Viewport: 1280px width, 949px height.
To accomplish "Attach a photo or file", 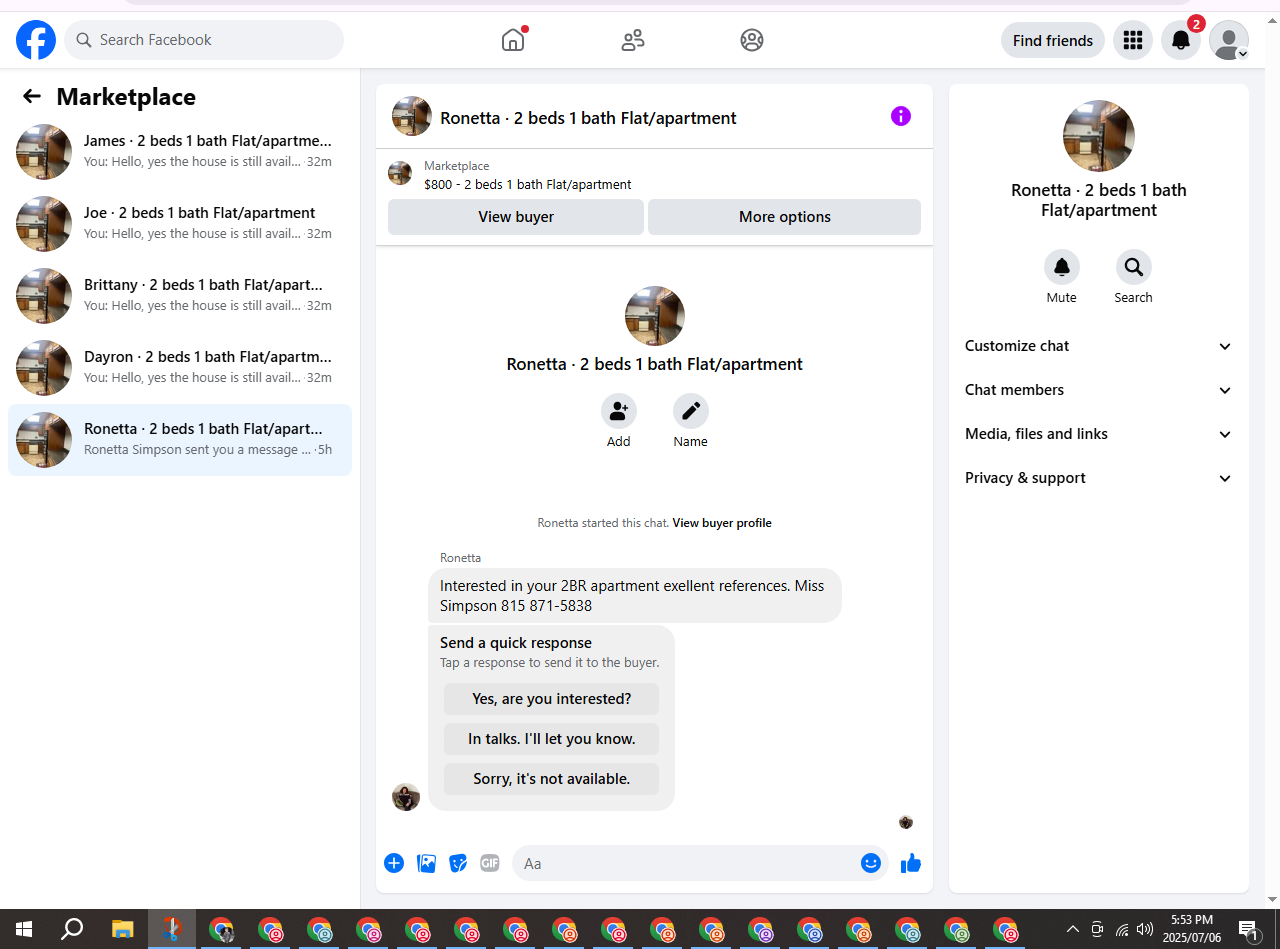I will (x=427, y=863).
